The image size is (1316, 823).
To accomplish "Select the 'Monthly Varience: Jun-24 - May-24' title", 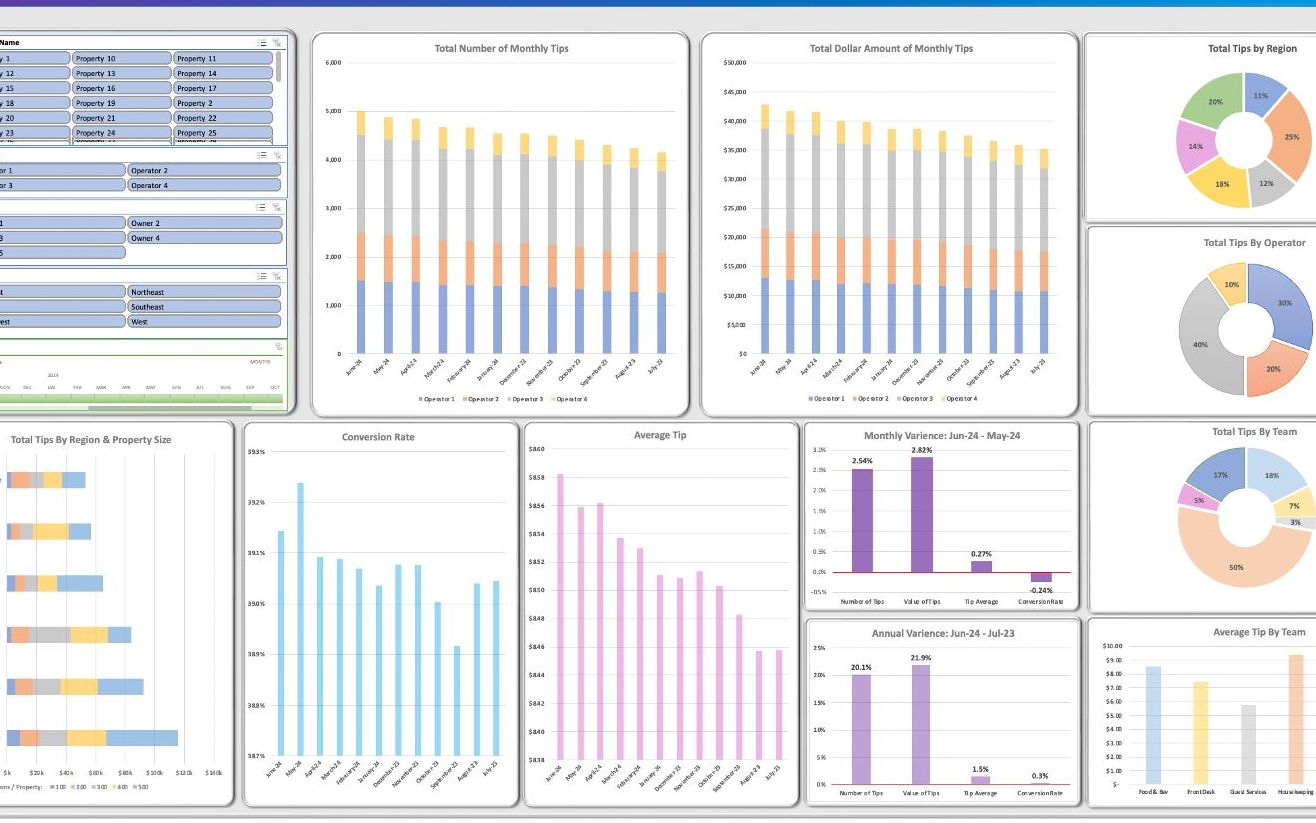I will click(x=942, y=436).
